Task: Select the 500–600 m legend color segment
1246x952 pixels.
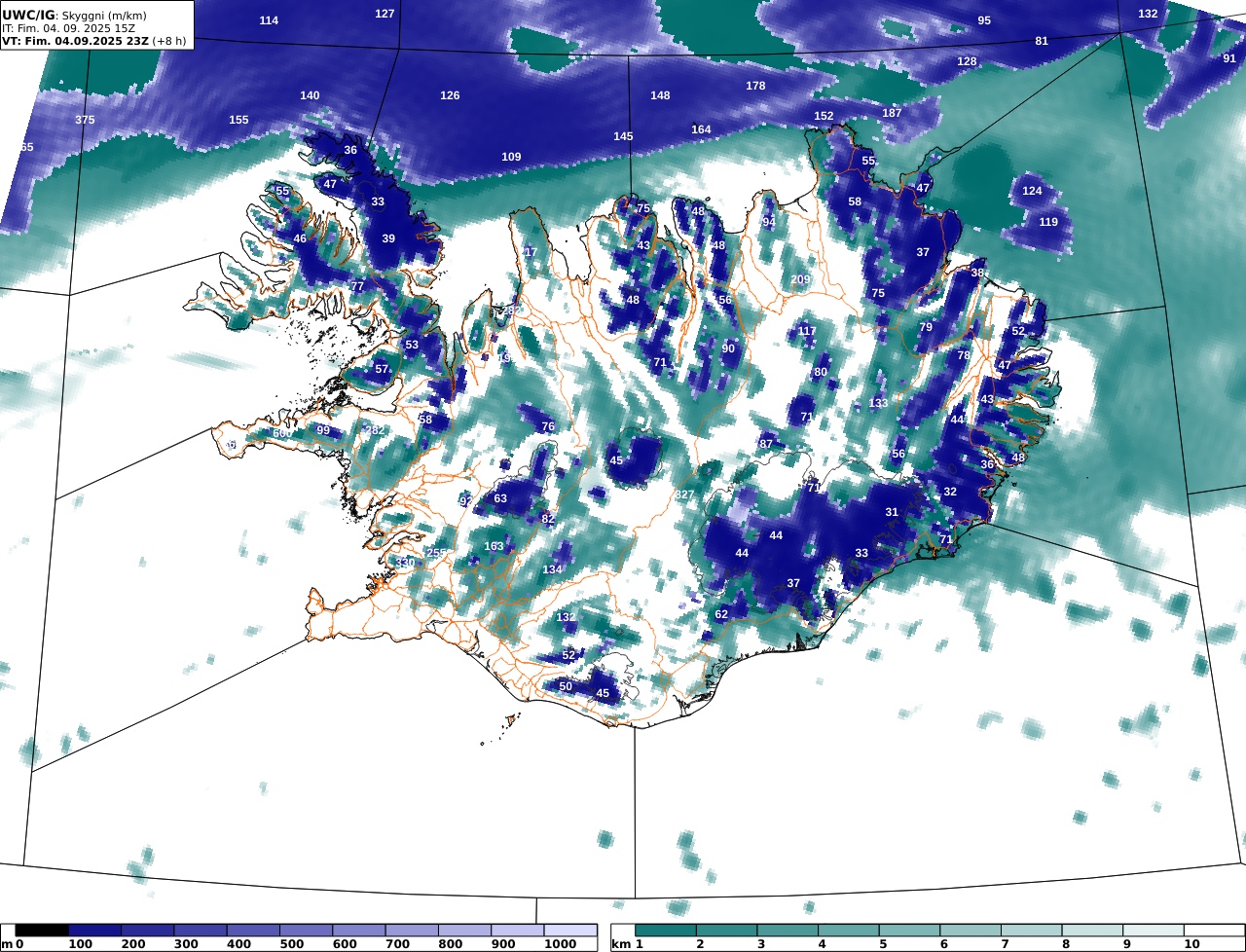Action: tap(306, 931)
